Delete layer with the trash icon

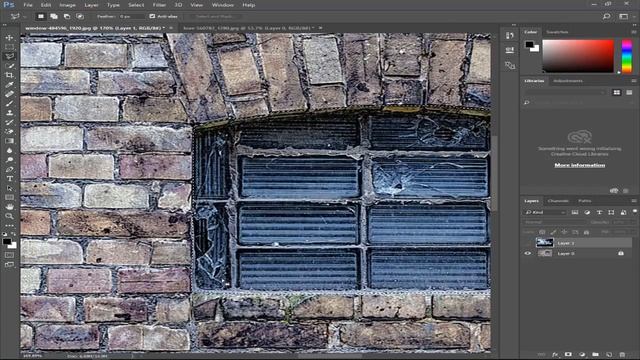[622, 355]
